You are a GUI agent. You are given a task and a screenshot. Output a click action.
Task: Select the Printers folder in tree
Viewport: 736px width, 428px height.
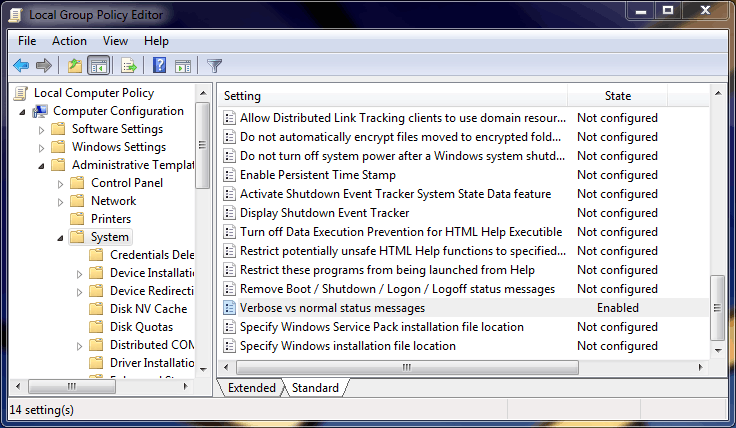click(x=110, y=219)
